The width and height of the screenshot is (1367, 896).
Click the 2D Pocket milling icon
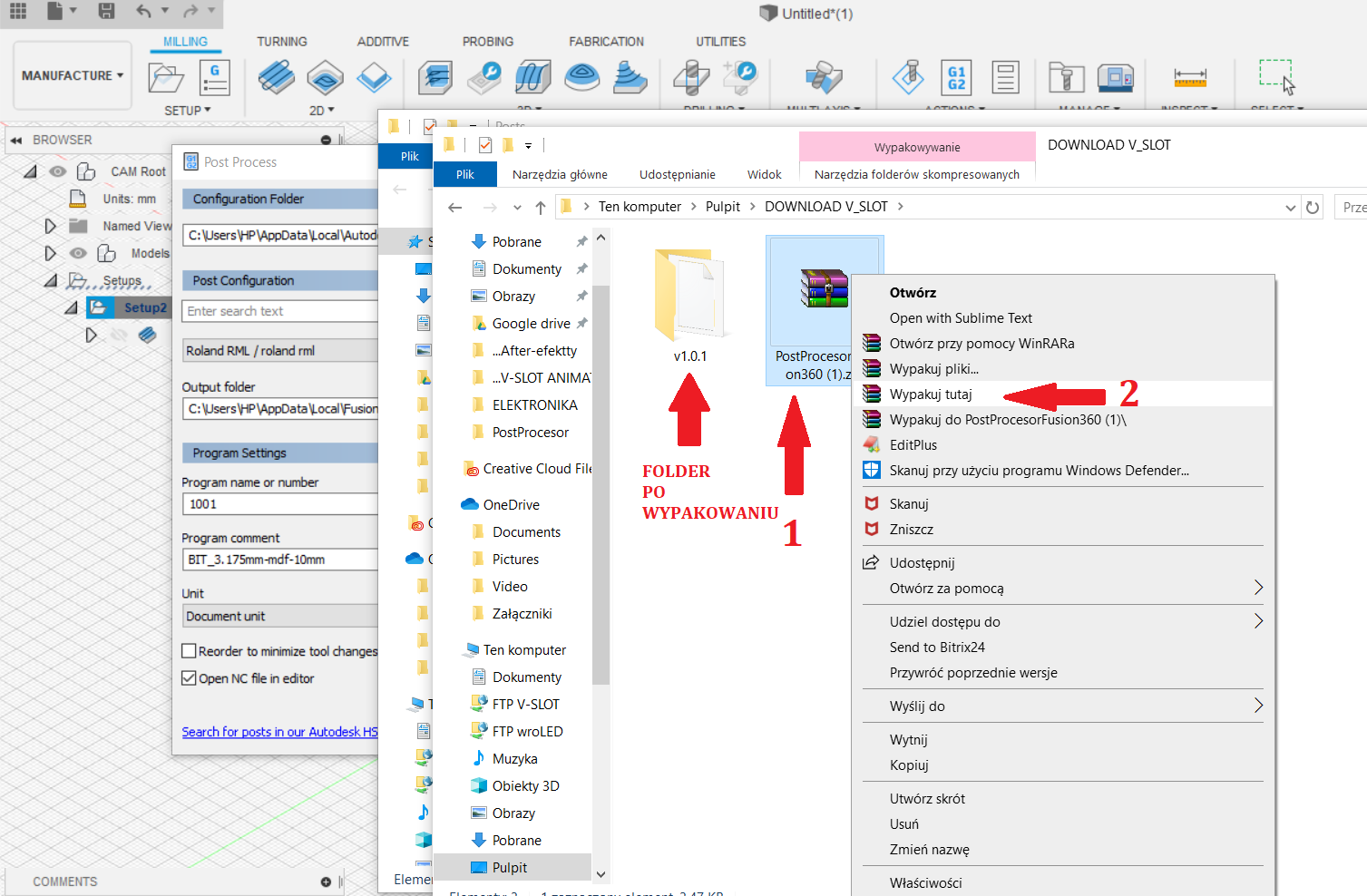coord(325,77)
